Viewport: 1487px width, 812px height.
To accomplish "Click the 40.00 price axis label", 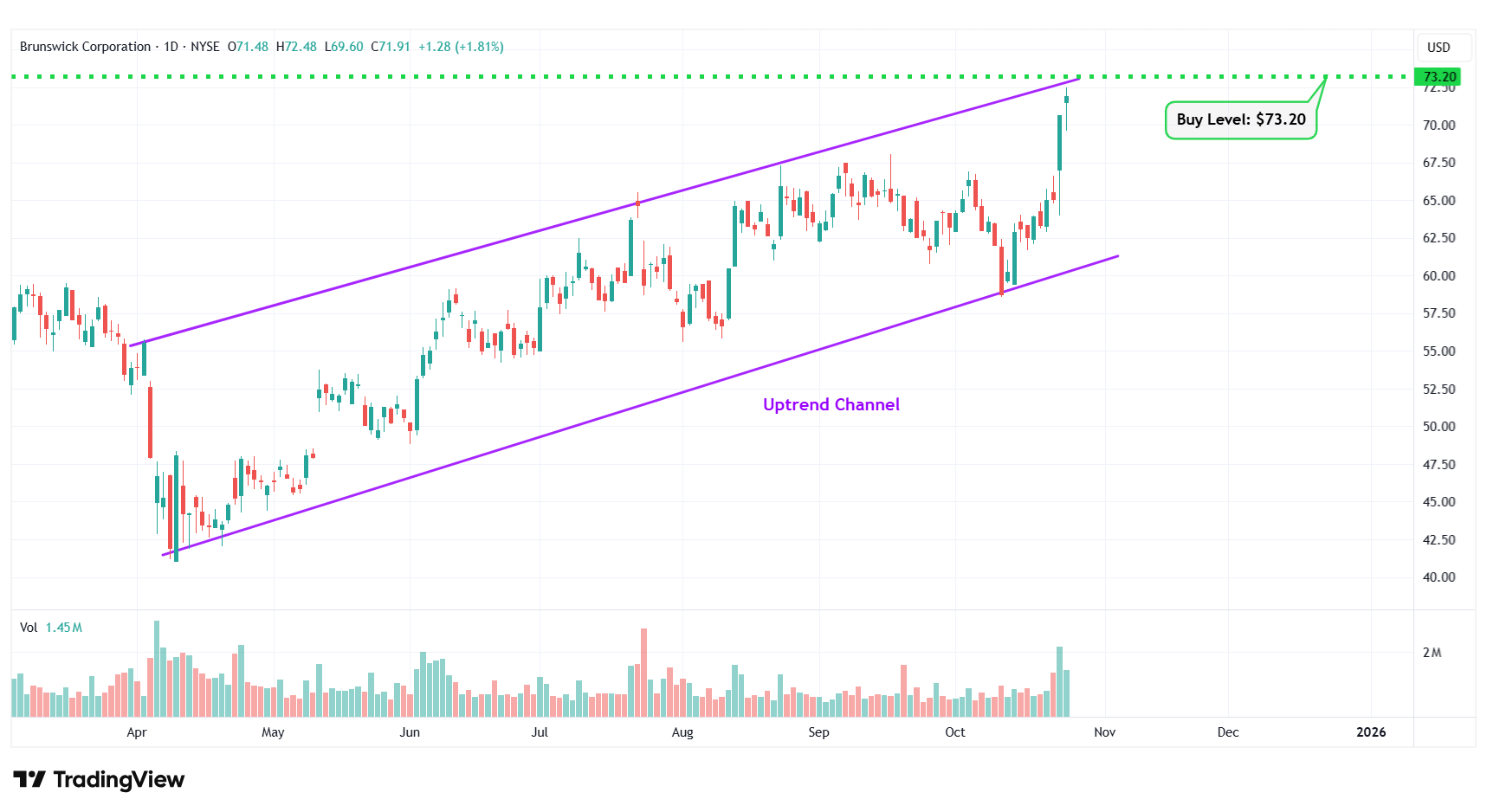I will click(1439, 577).
